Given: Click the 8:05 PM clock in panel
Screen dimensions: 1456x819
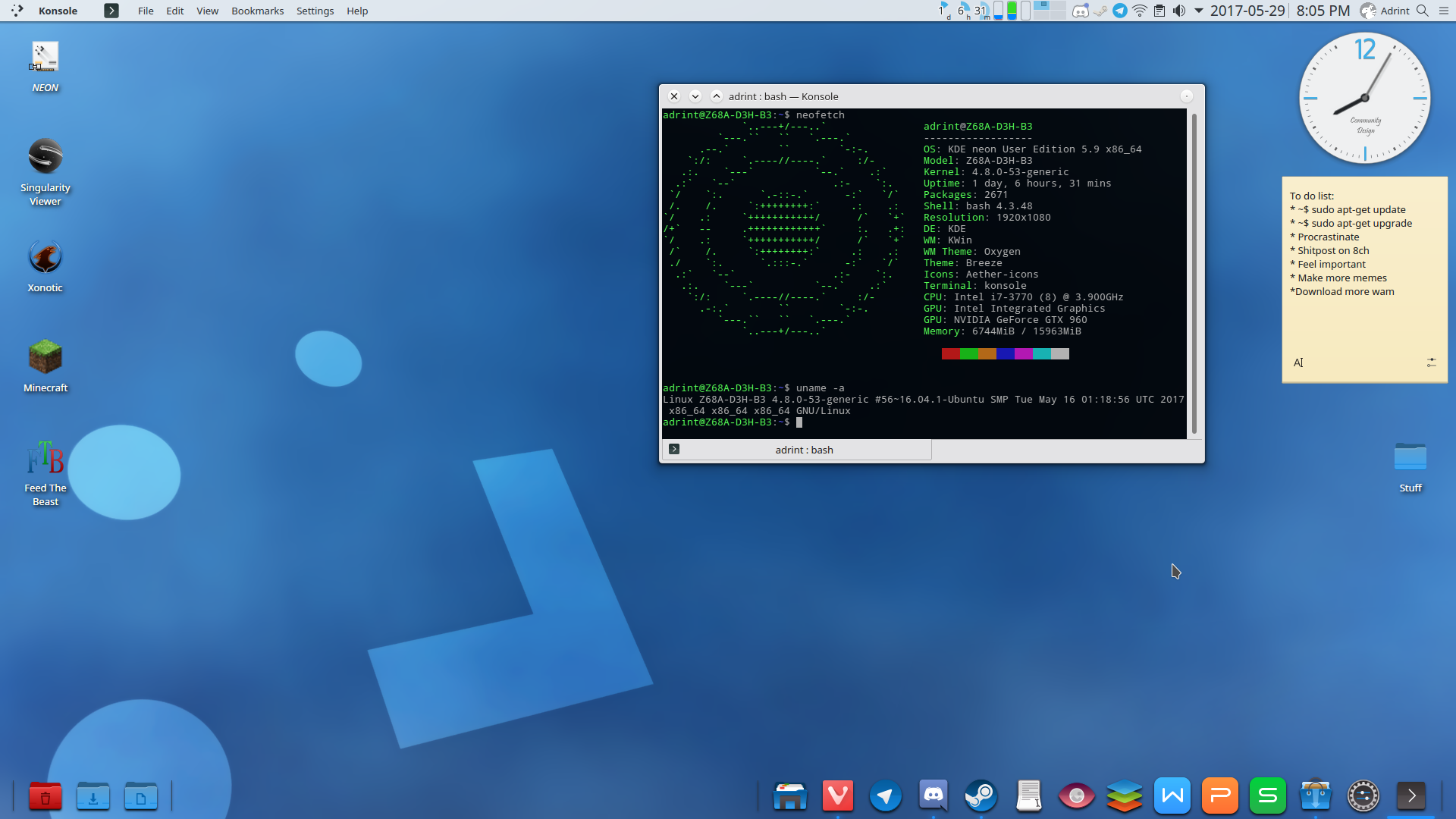Looking at the screenshot, I should click(1323, 11).
